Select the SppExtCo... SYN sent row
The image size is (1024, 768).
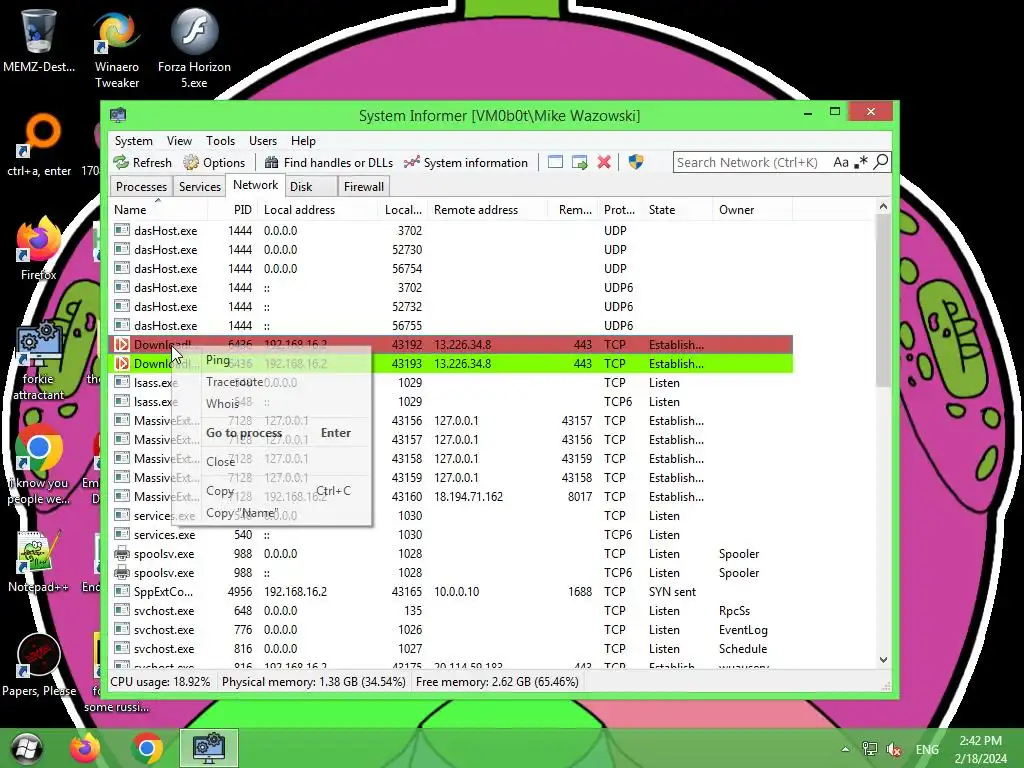pyautogui.click(x=451, y=592)
